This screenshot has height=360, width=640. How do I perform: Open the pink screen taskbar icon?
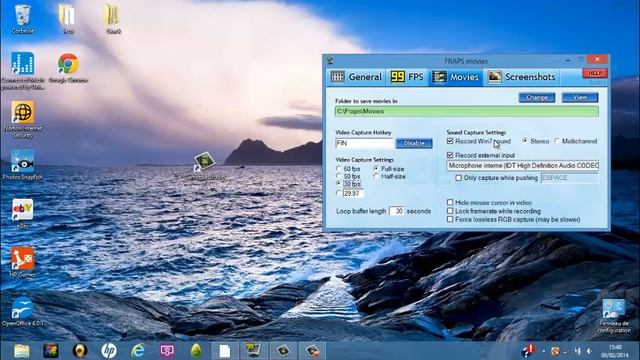pos(167,351)
